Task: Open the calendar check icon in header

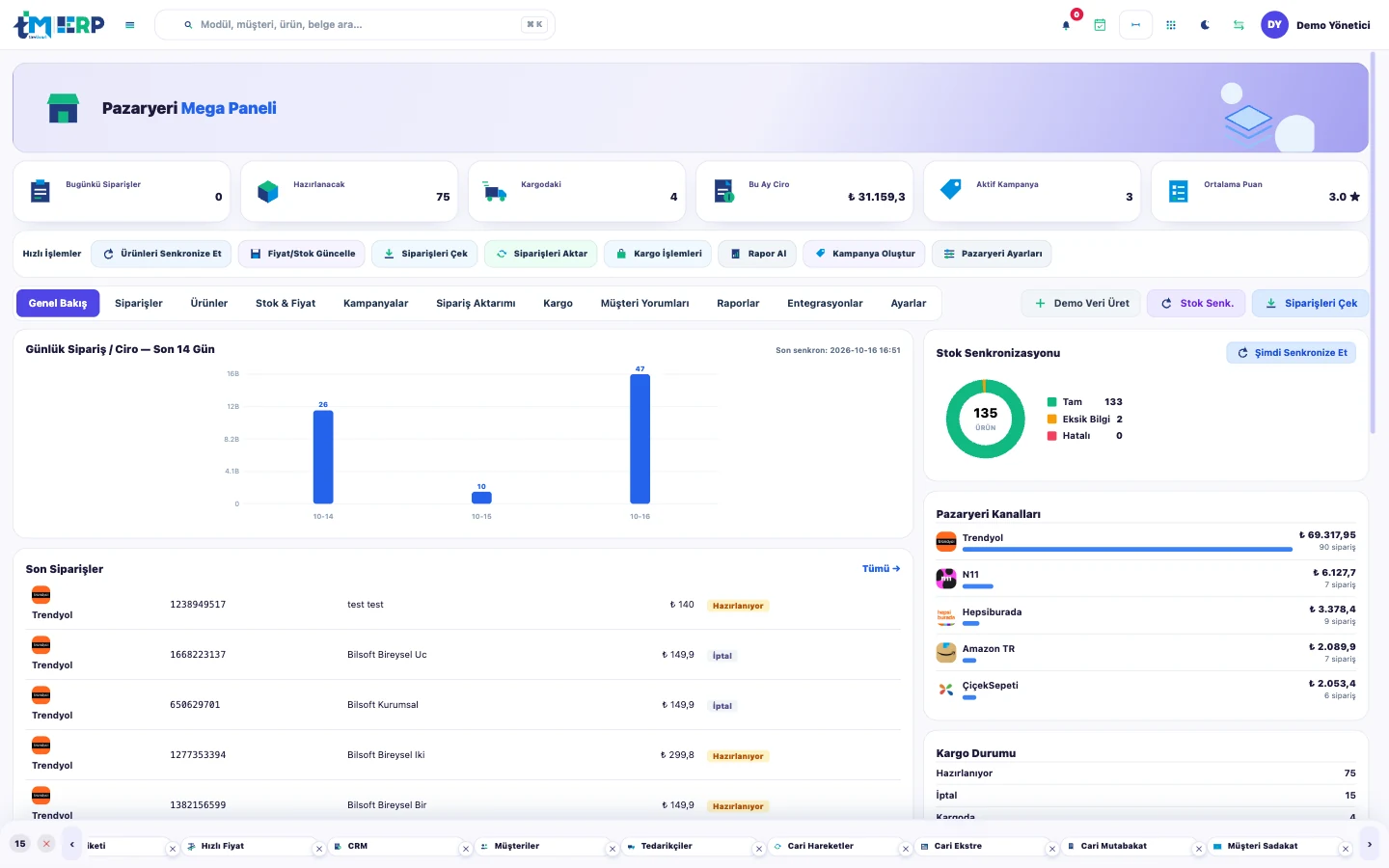Action: tap(1100, 25)
